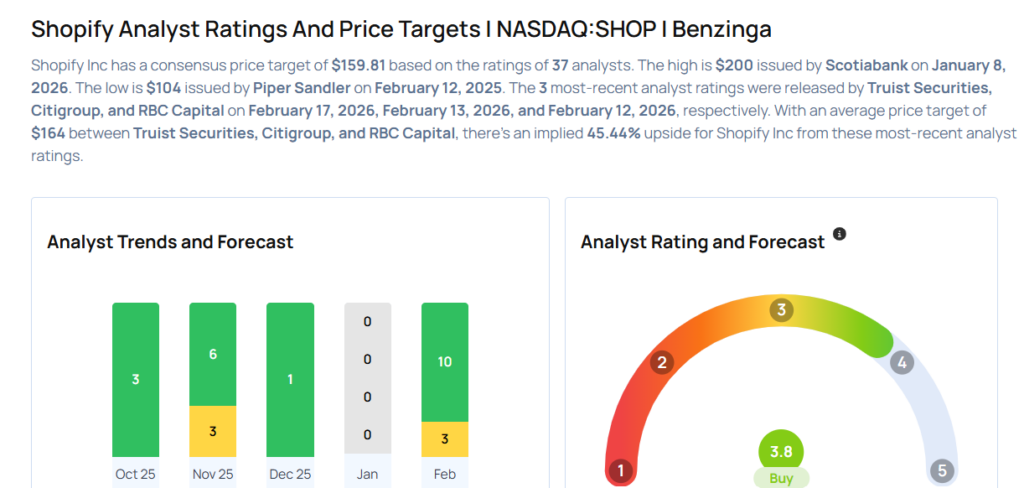Click gauge marker number 4

click(x=901, y=362)
